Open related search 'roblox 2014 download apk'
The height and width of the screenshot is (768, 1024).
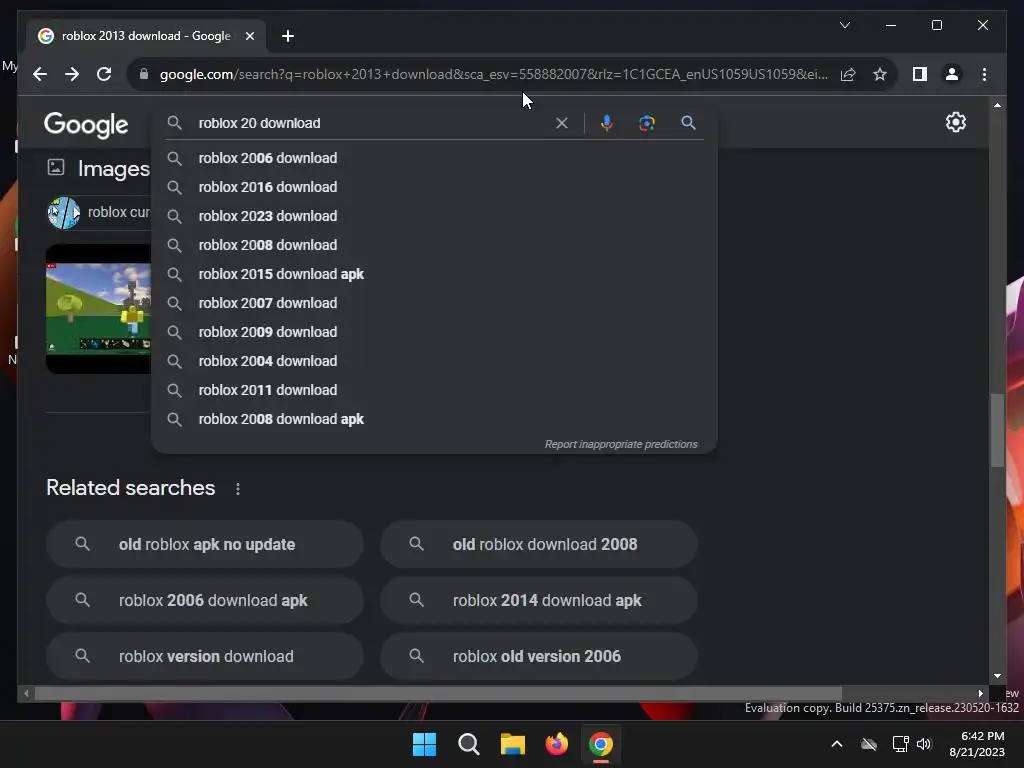pos(539,600)
